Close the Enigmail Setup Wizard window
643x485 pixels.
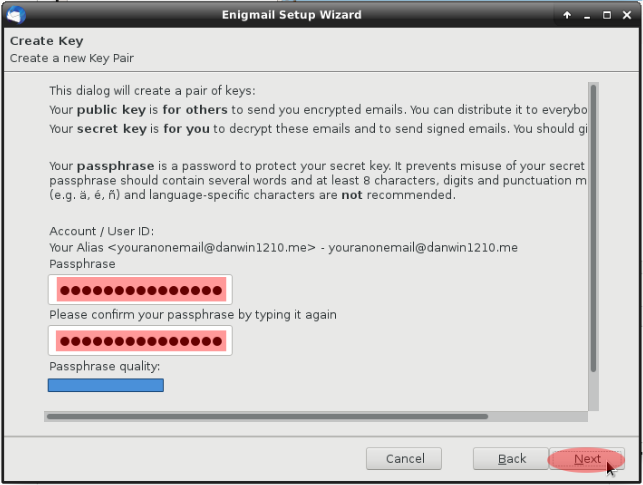[x=627, y=15]
